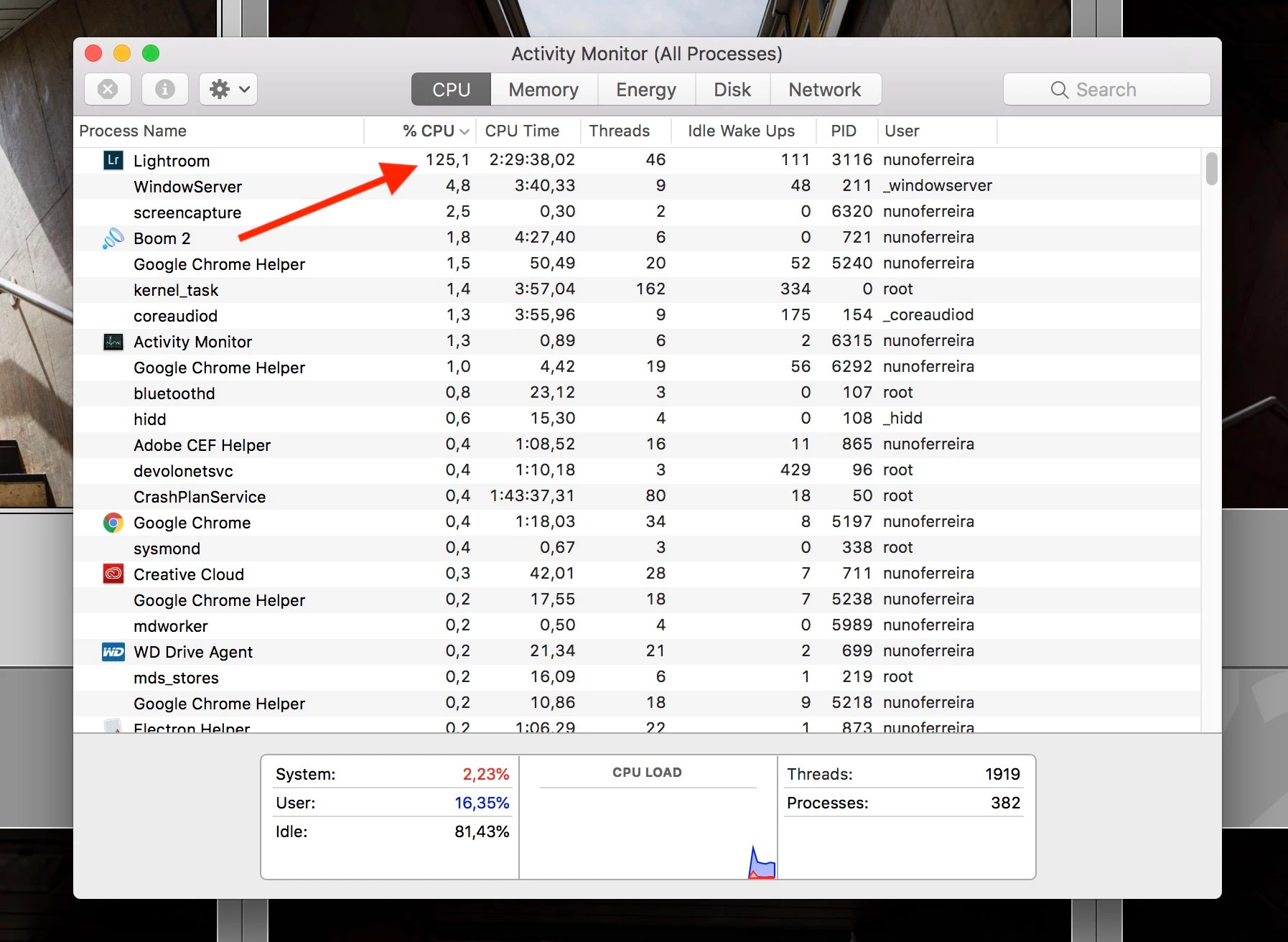Select the kernel_task process
The image size is (1288, 942).
(637, 289)
